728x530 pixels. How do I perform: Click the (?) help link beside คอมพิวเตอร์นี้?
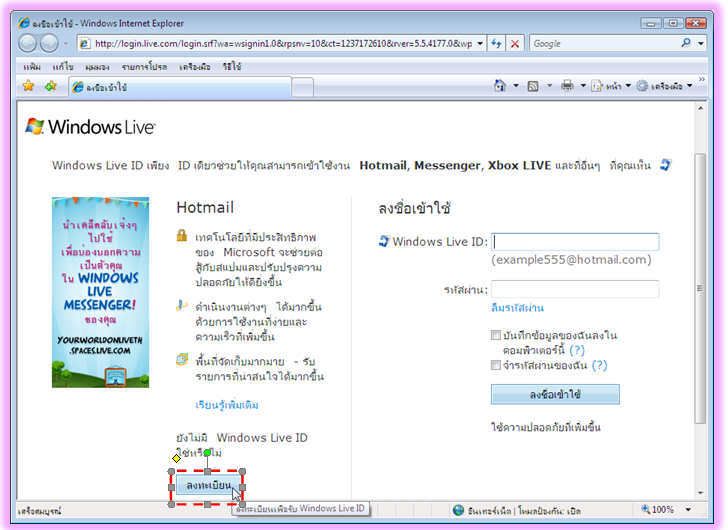(x=577, y=350)
